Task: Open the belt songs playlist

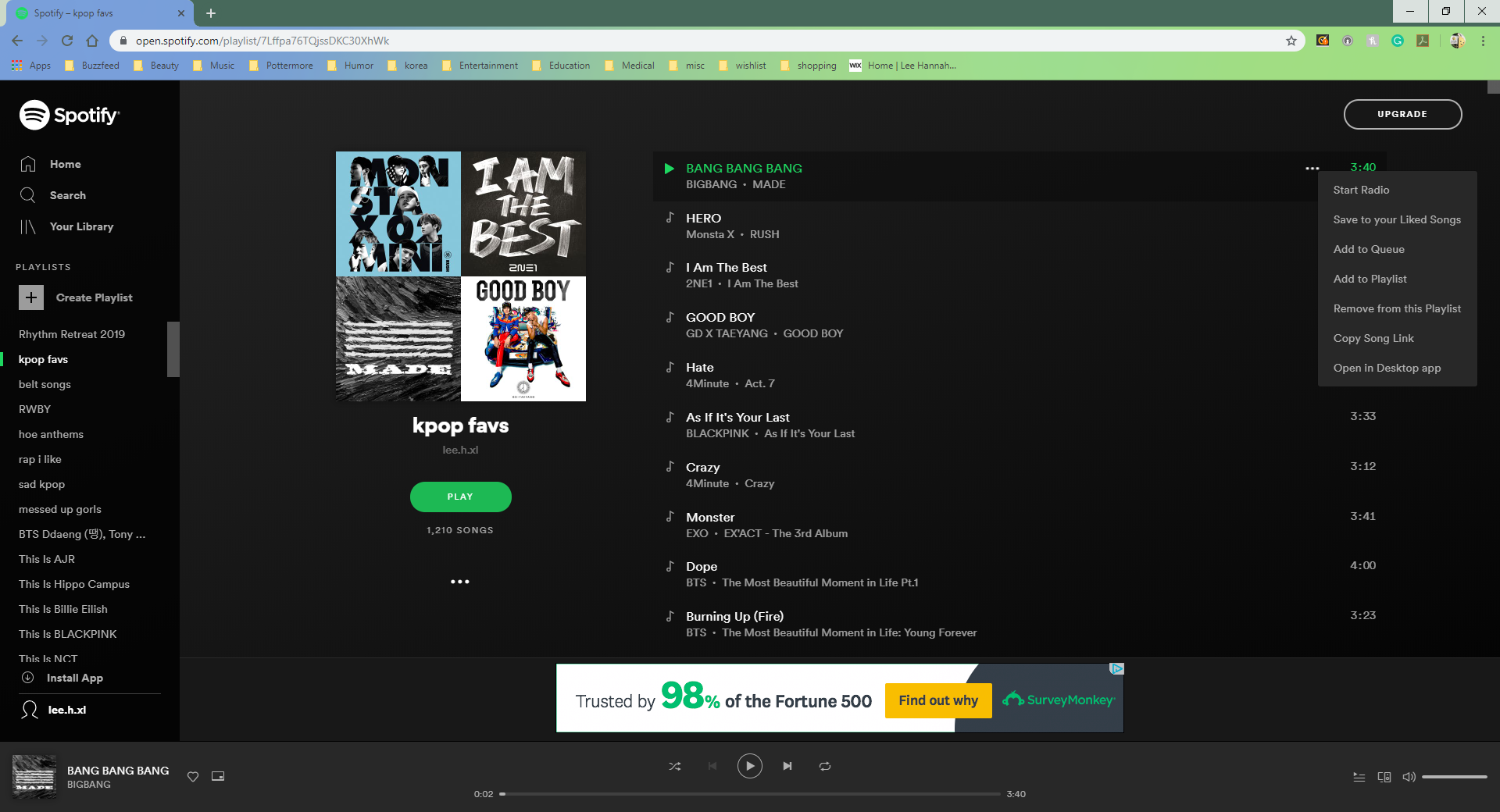Action: 45,384
